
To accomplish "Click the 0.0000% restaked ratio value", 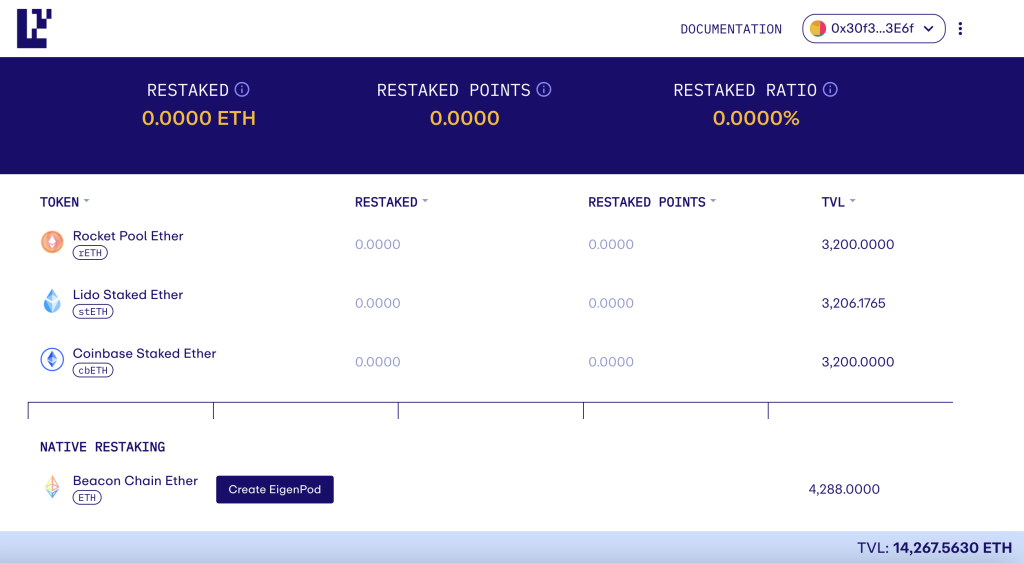I will 756,118.
